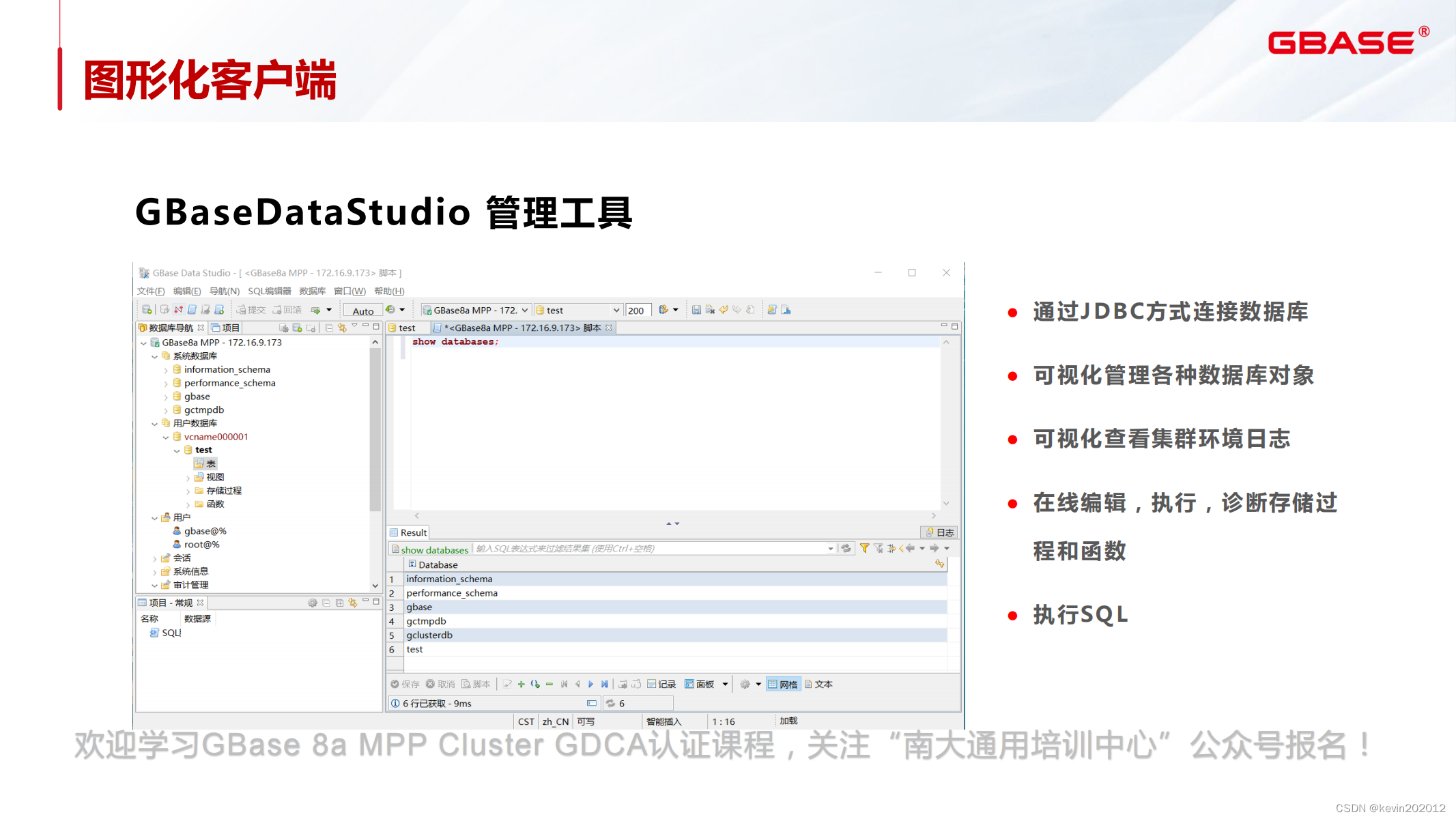Open the GBase8a MPP connection dropdown
The height and width of the screenshot is (819, 1456).
(524, 310)
